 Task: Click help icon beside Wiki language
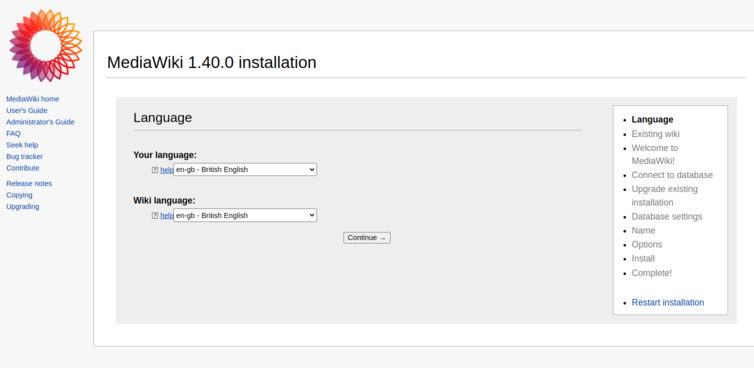point(155,216)
